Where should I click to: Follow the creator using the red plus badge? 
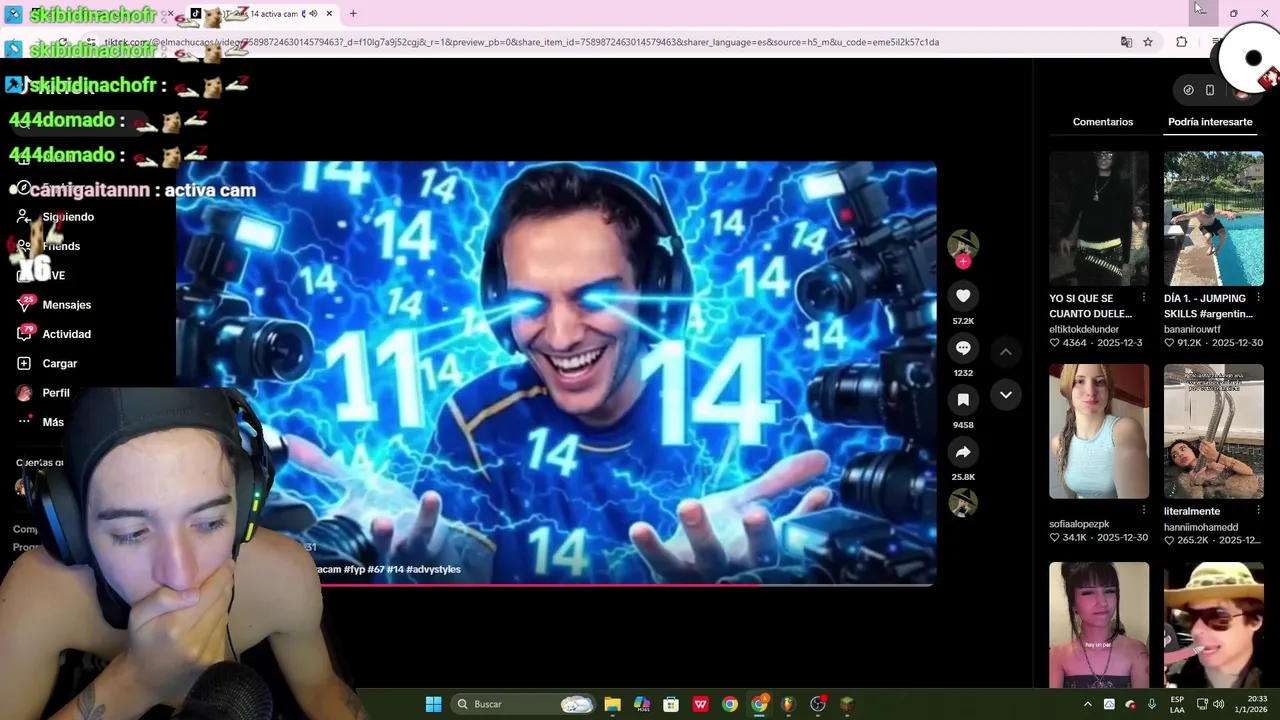(963, 262)
